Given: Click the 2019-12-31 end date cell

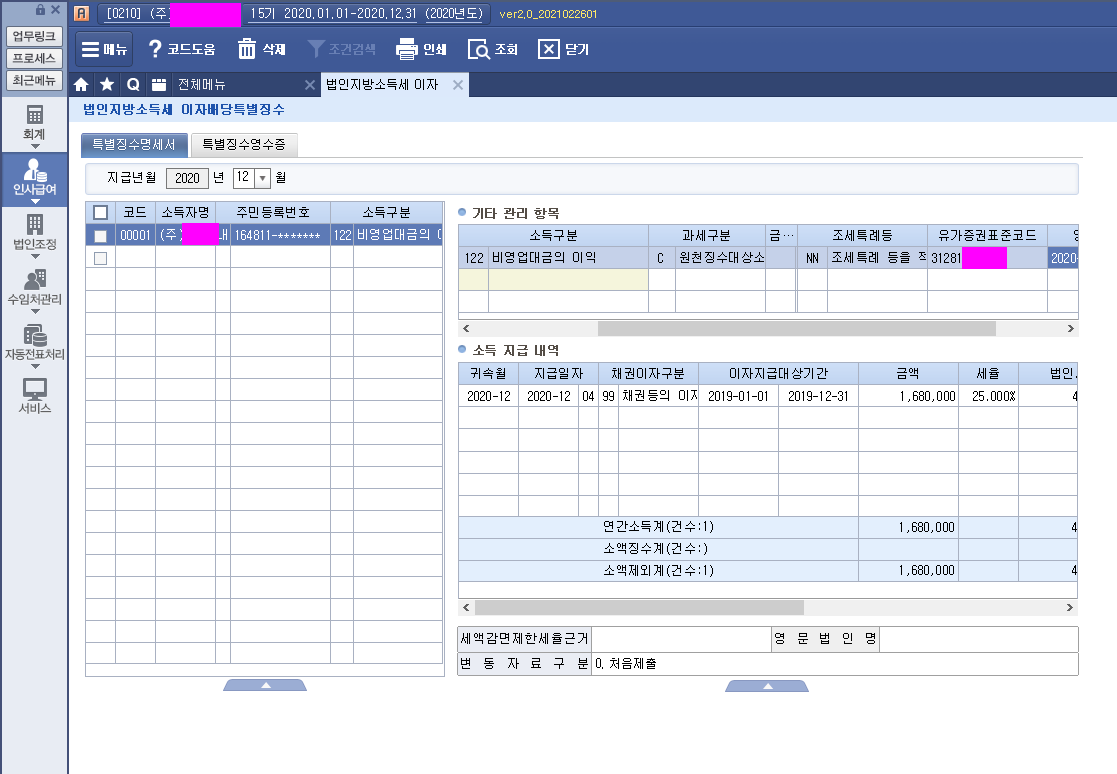Looking at the screenshot, I should coord(818,396).
